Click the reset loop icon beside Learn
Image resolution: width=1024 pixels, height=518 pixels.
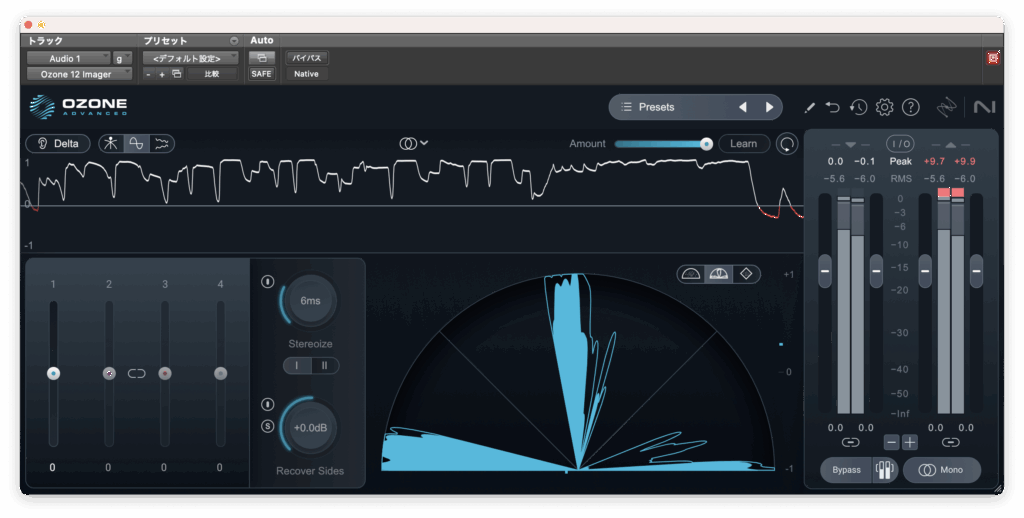[788, 144]
